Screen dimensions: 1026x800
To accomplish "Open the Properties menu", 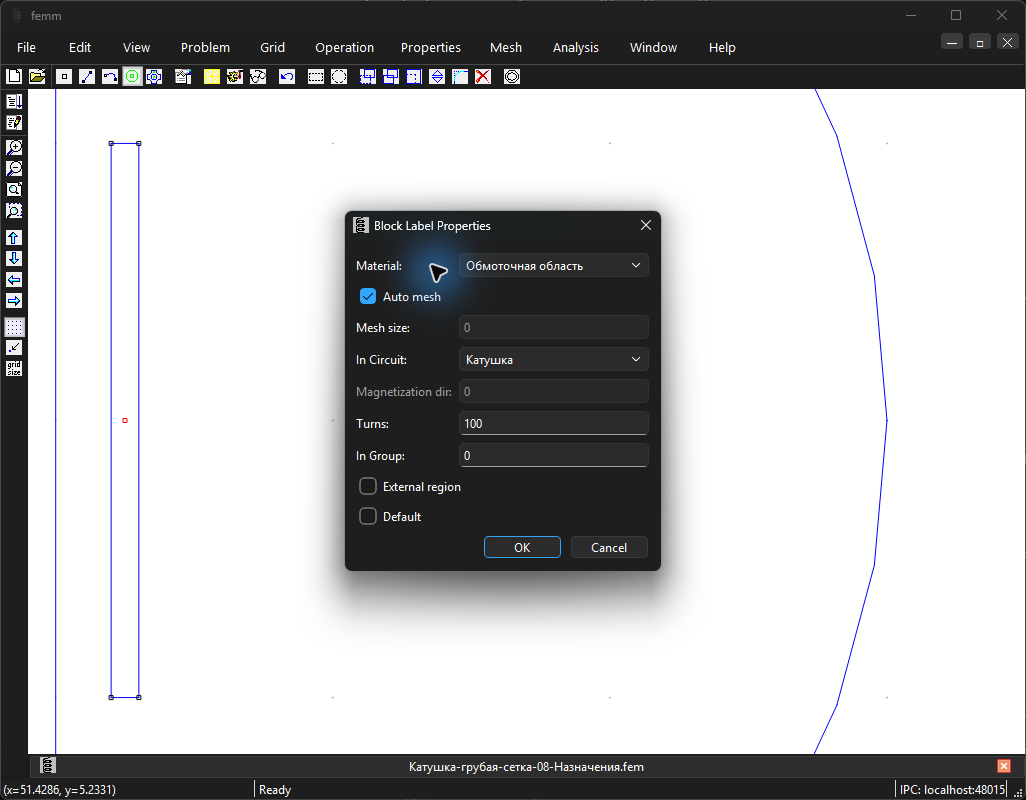I will (x=431, y=48).
